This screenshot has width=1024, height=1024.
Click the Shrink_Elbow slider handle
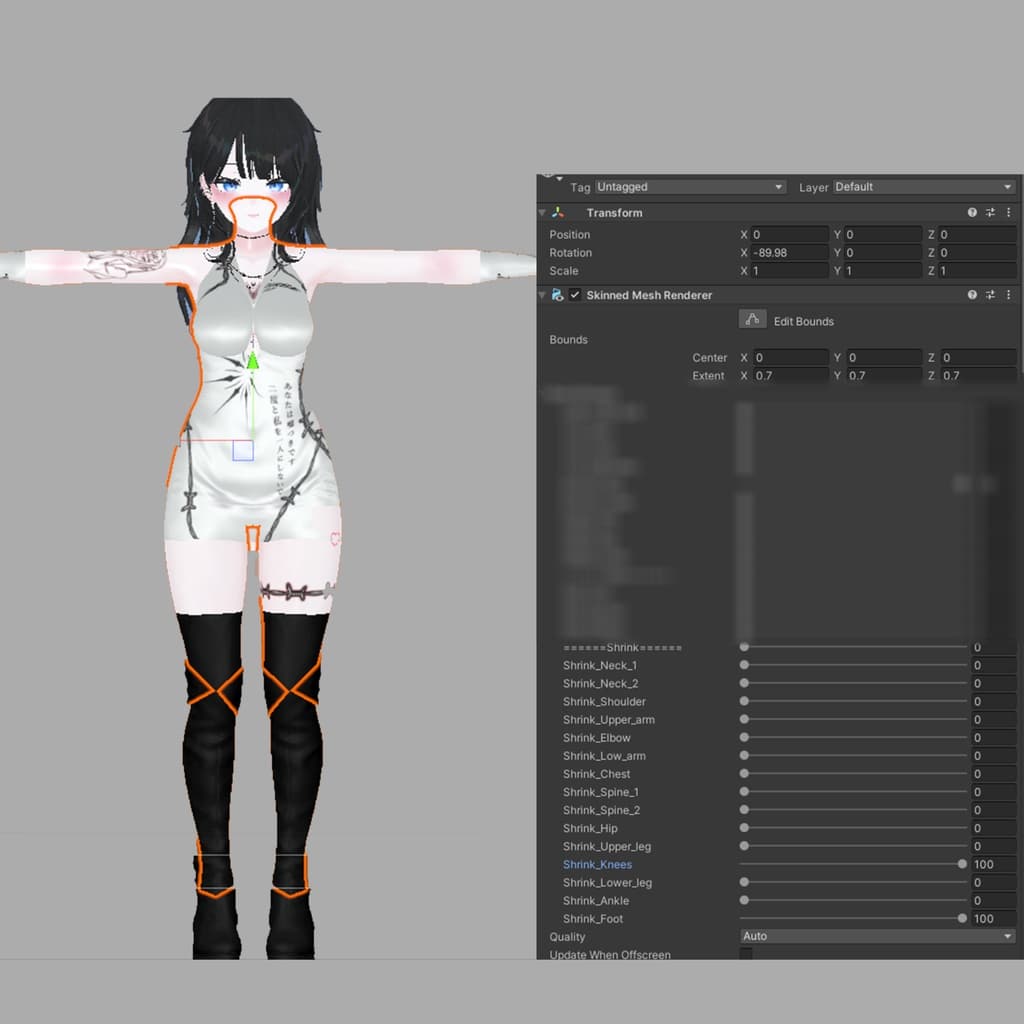coord(744,737)
